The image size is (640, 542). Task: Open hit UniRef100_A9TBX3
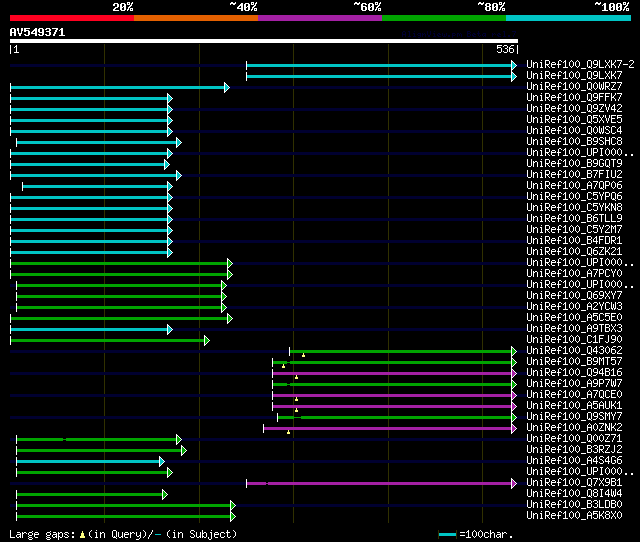point(574,329)
